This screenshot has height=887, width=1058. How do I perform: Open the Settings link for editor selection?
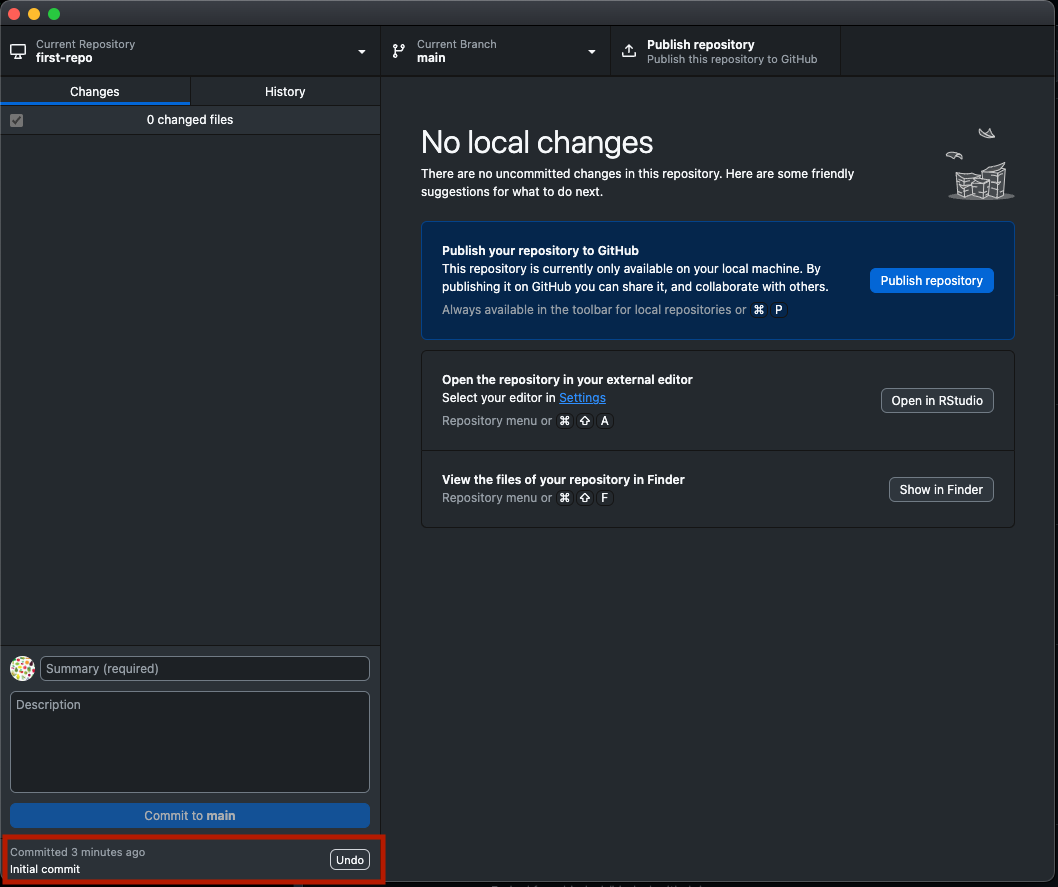pyautogui.click(x=582, y=398)
